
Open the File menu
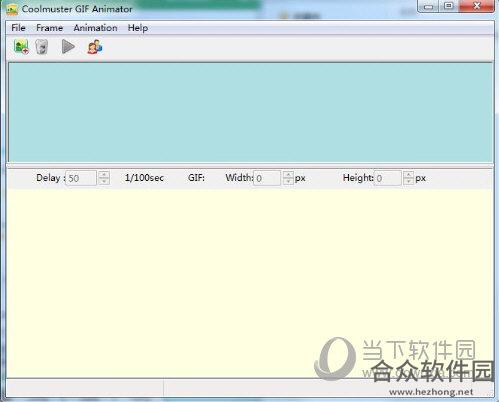tap(18, 28)
